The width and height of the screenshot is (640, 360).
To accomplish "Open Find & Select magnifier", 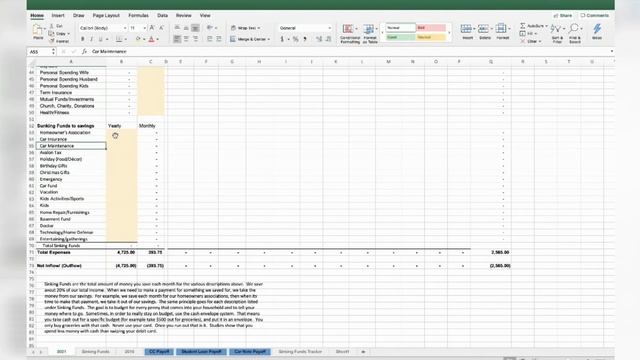I will 575,33.
